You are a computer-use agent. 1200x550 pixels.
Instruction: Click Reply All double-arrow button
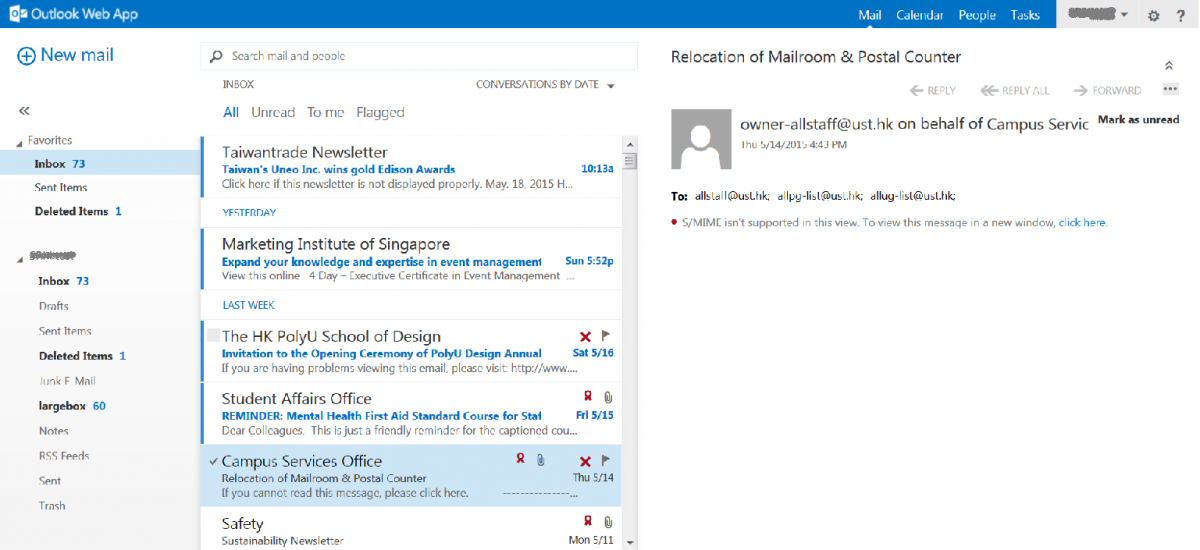[x=1015, y=90]
